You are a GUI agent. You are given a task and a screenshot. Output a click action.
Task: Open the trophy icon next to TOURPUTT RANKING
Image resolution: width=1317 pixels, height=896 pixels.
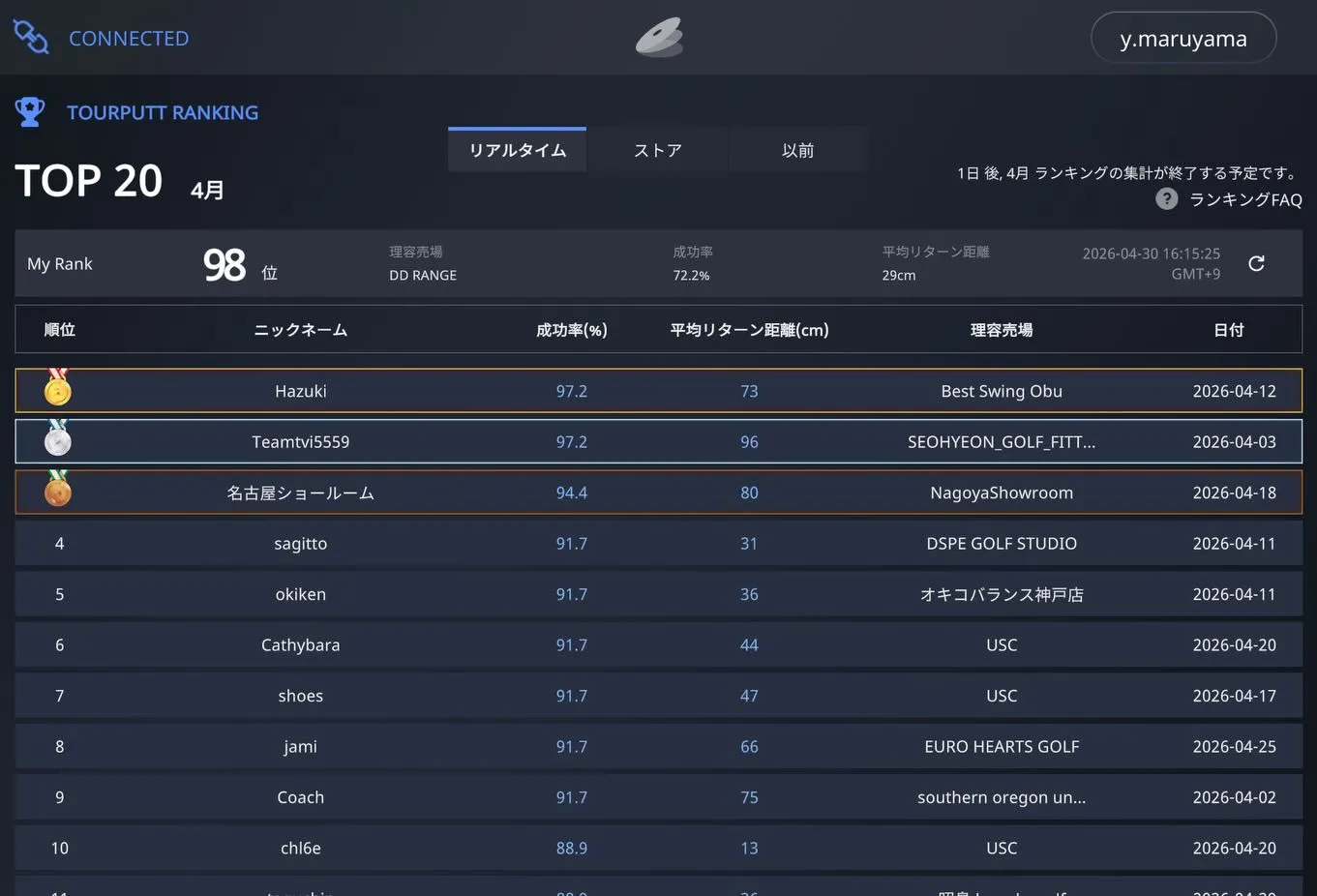tap(29, 111)
